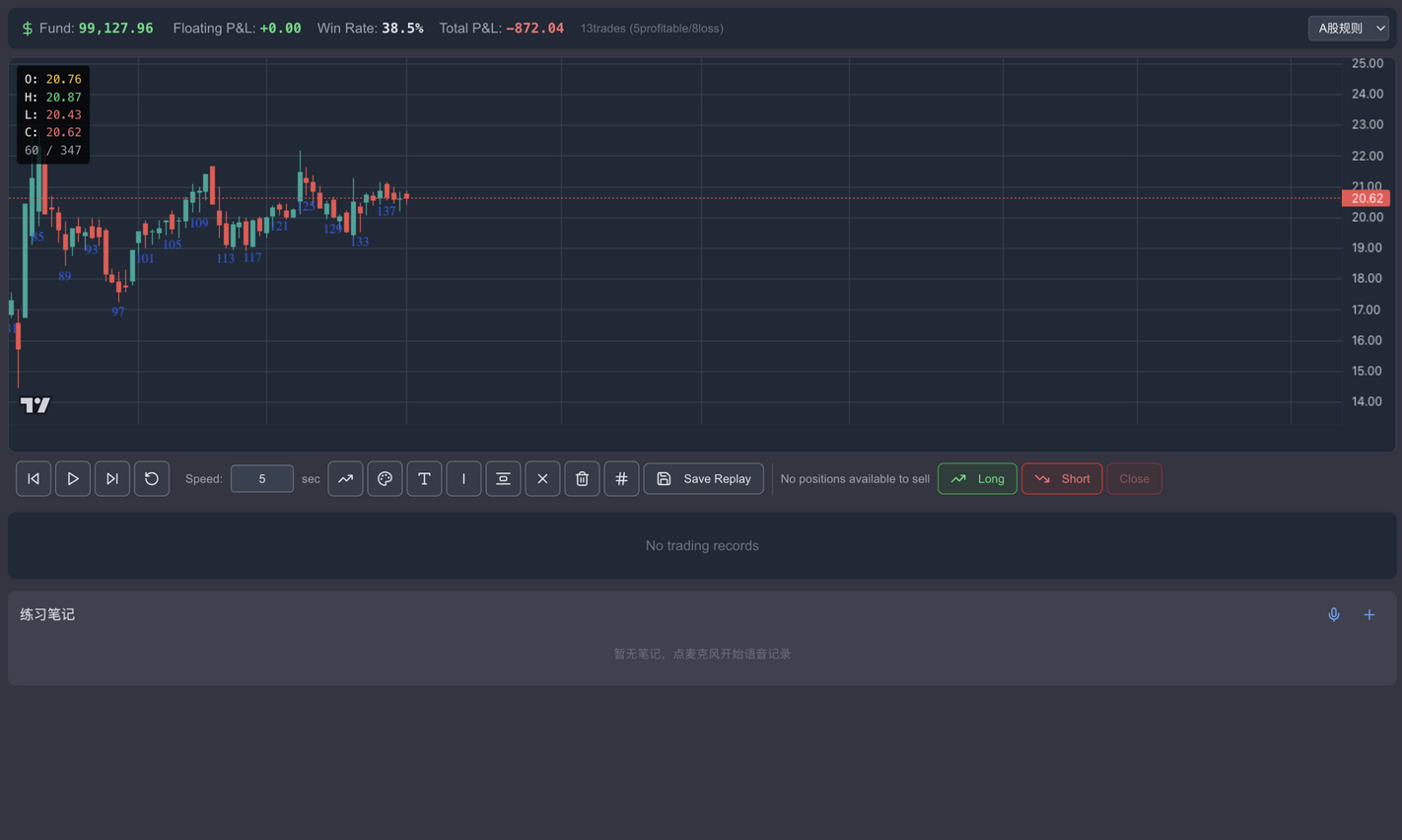Click the No positions available to sell text

(x=855, y=479)
